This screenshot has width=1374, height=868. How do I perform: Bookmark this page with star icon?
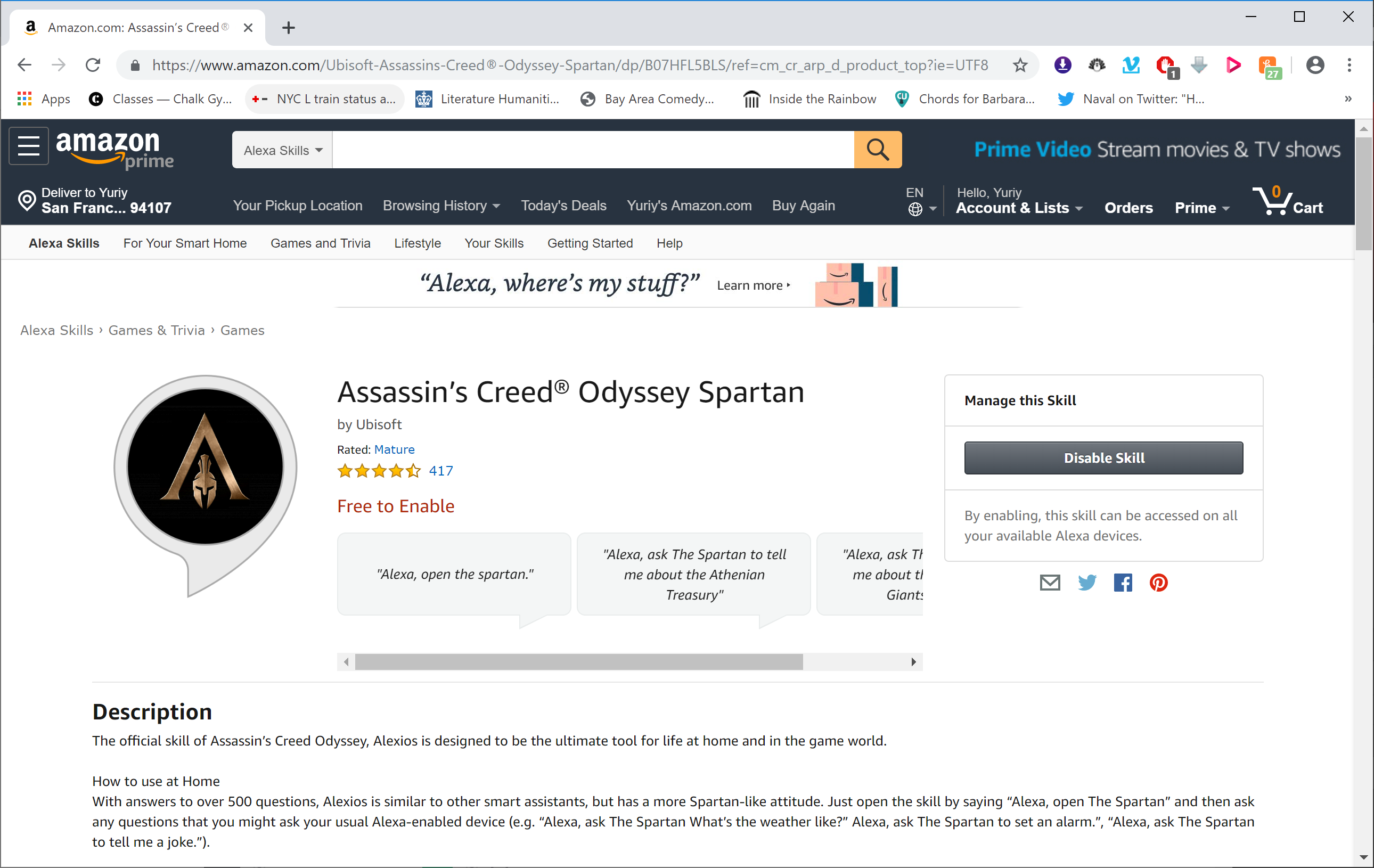pos(1020,65)
